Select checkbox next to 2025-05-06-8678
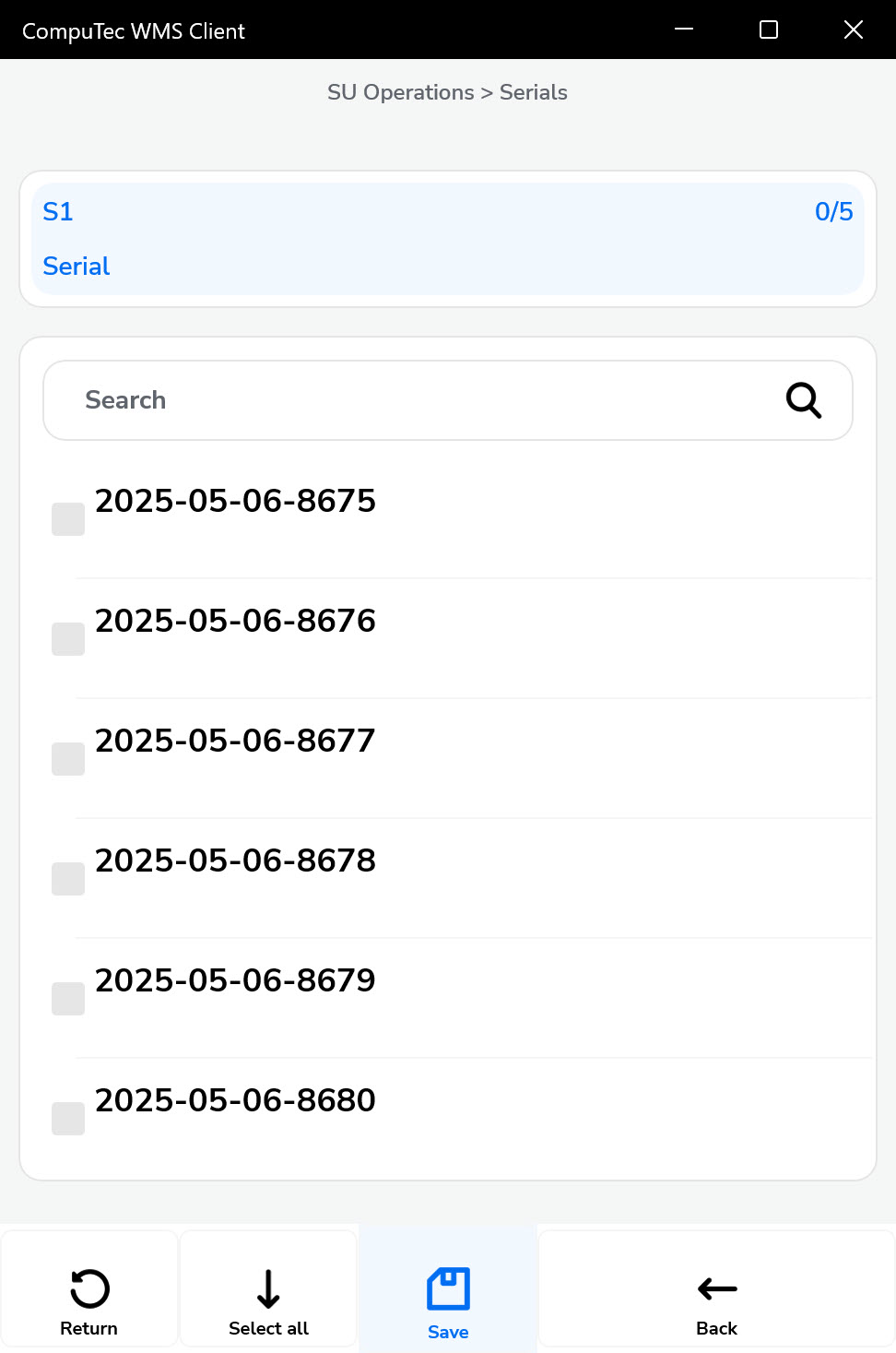Image resolution: width=896 pixels, height=1353 pixels. click(x=68, y=879)
